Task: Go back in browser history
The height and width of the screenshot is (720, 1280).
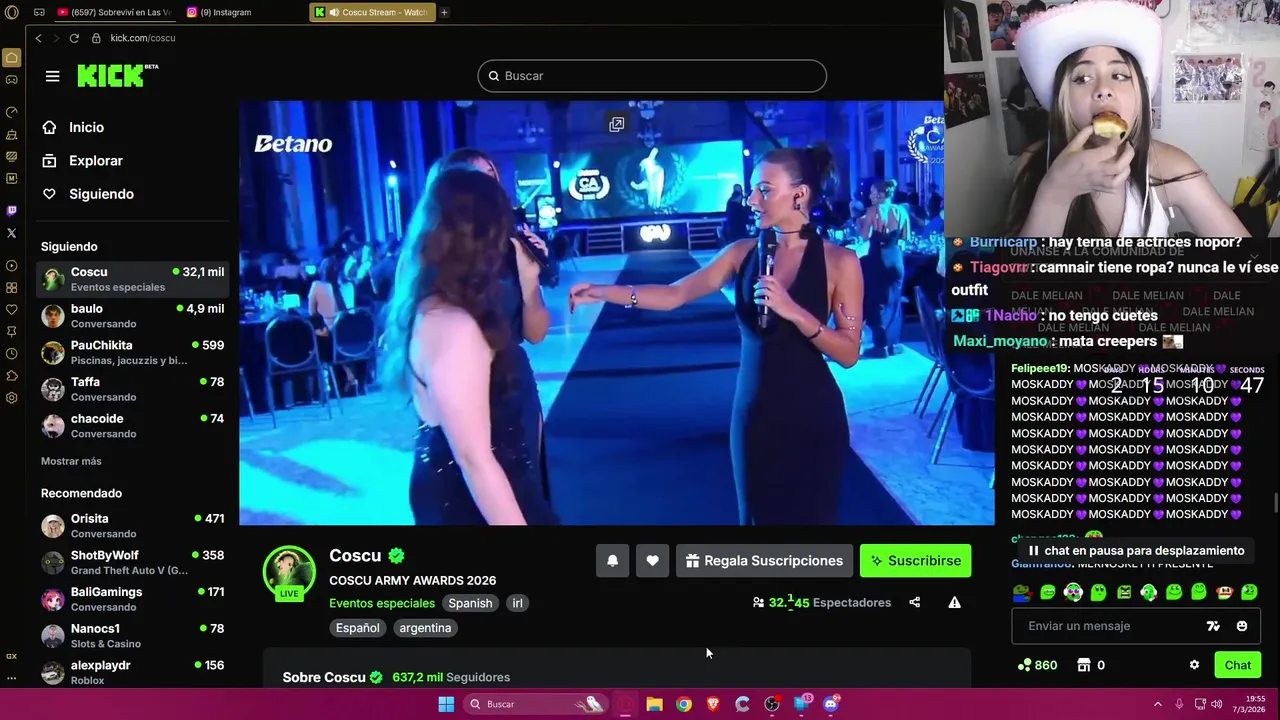Action: pos(38,38)
